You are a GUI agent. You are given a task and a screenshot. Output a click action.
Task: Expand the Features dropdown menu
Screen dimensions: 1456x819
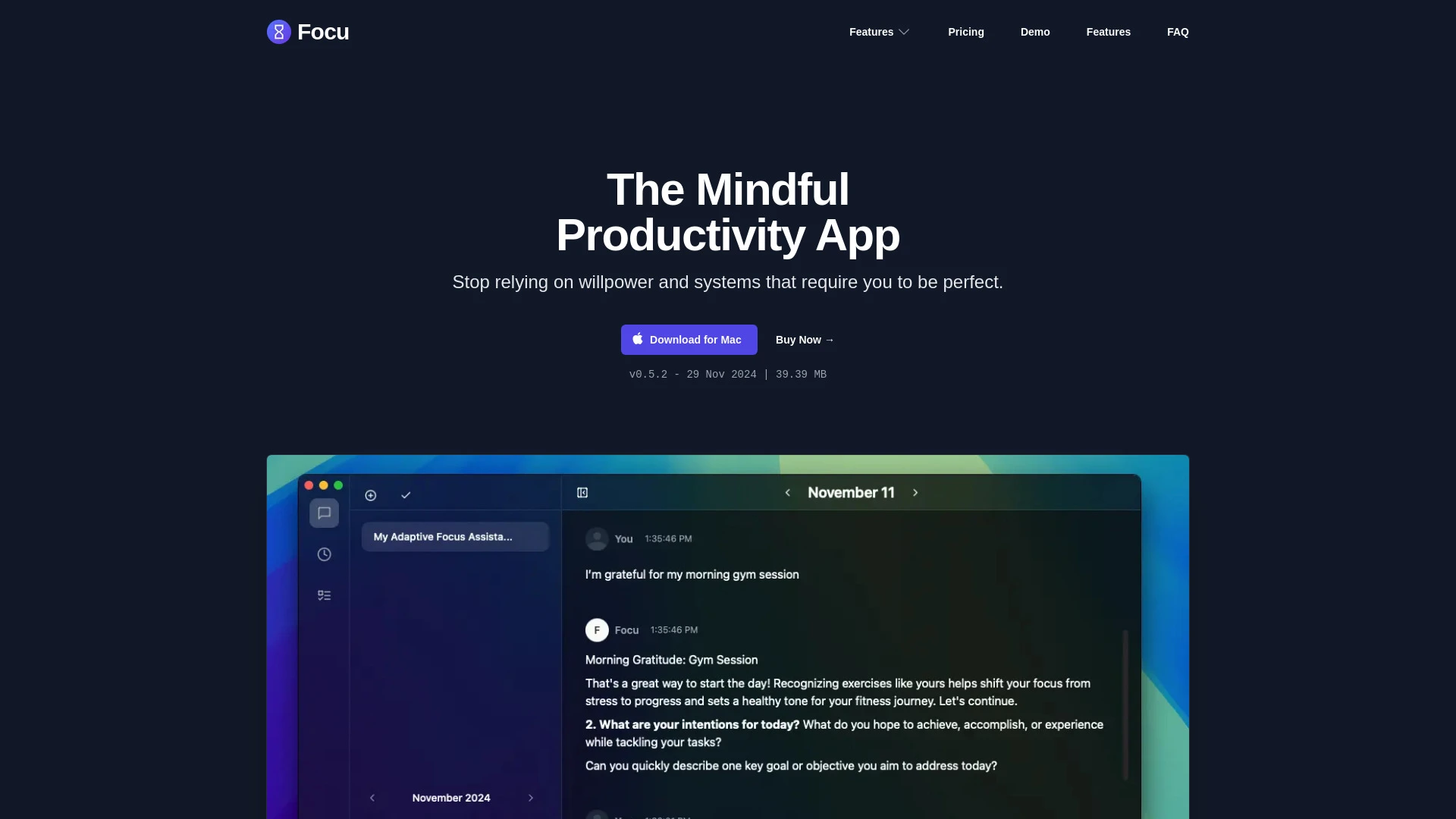pyautogui.click(x=880, y=32)
